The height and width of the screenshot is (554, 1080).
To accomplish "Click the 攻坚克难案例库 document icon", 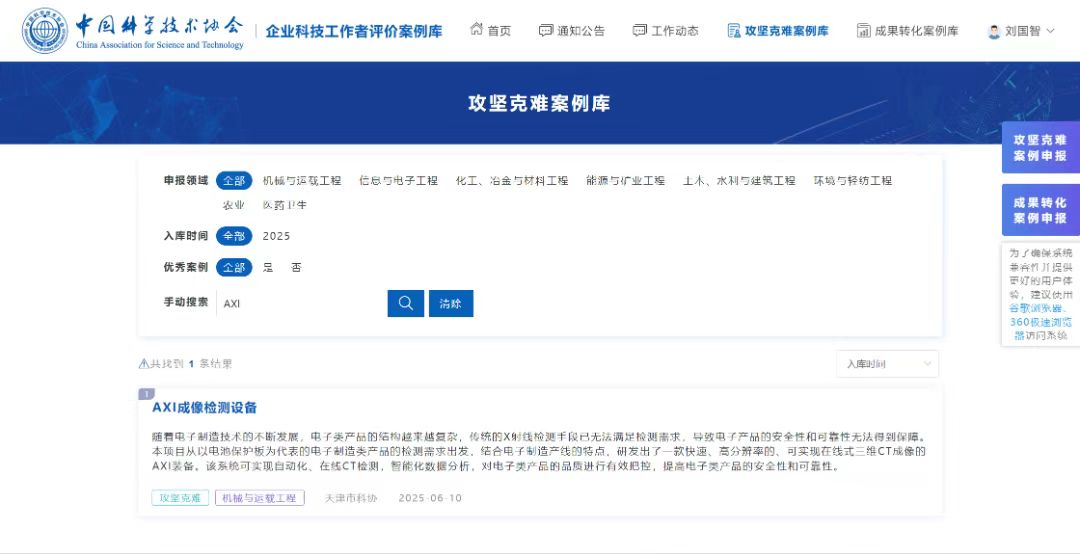I will point(734,31).
